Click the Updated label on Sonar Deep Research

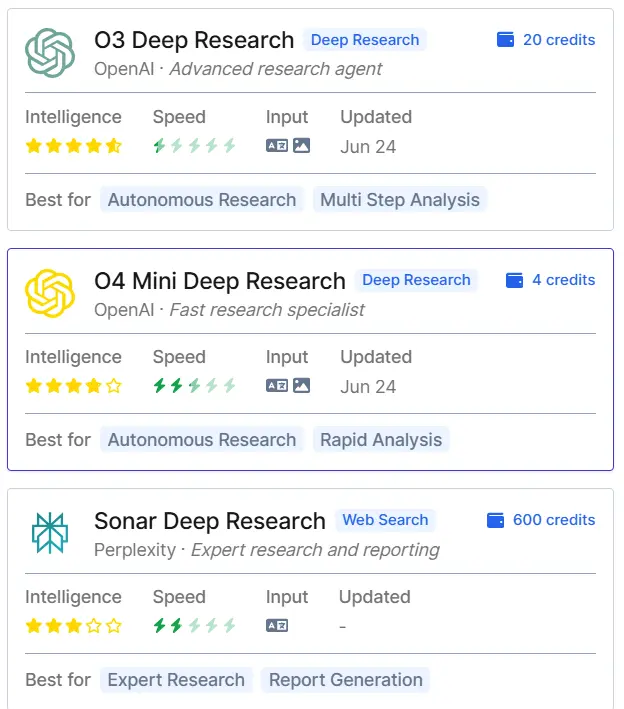(x=375, y=597)
